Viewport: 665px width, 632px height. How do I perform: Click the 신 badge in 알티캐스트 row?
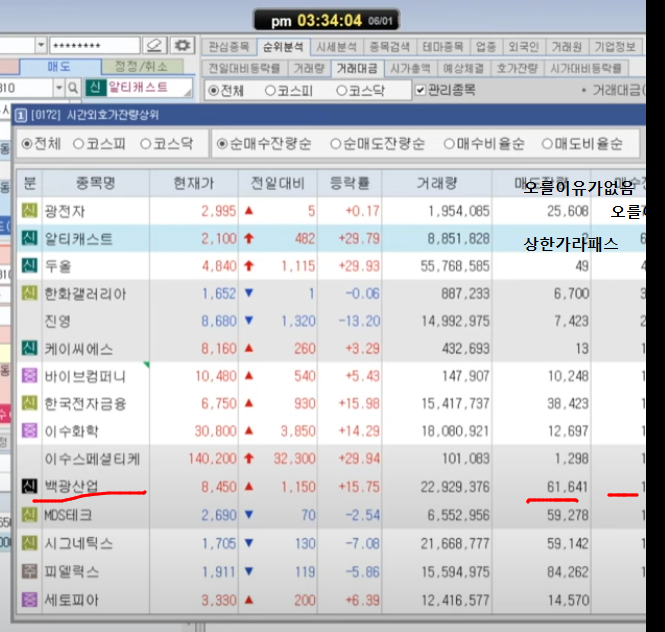[x=29, y=238]
